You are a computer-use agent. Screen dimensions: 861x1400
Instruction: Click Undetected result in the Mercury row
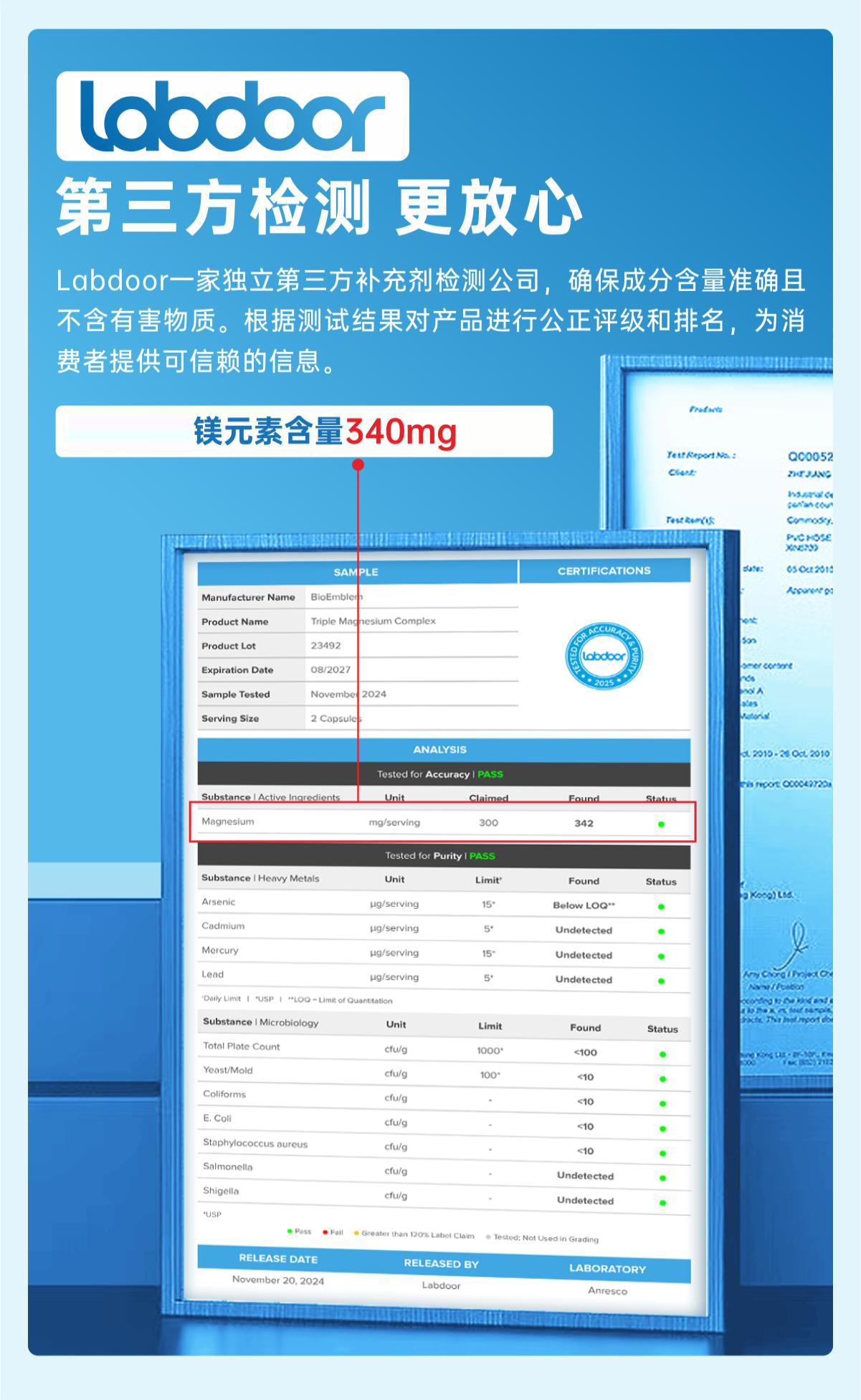pos(584,955)
